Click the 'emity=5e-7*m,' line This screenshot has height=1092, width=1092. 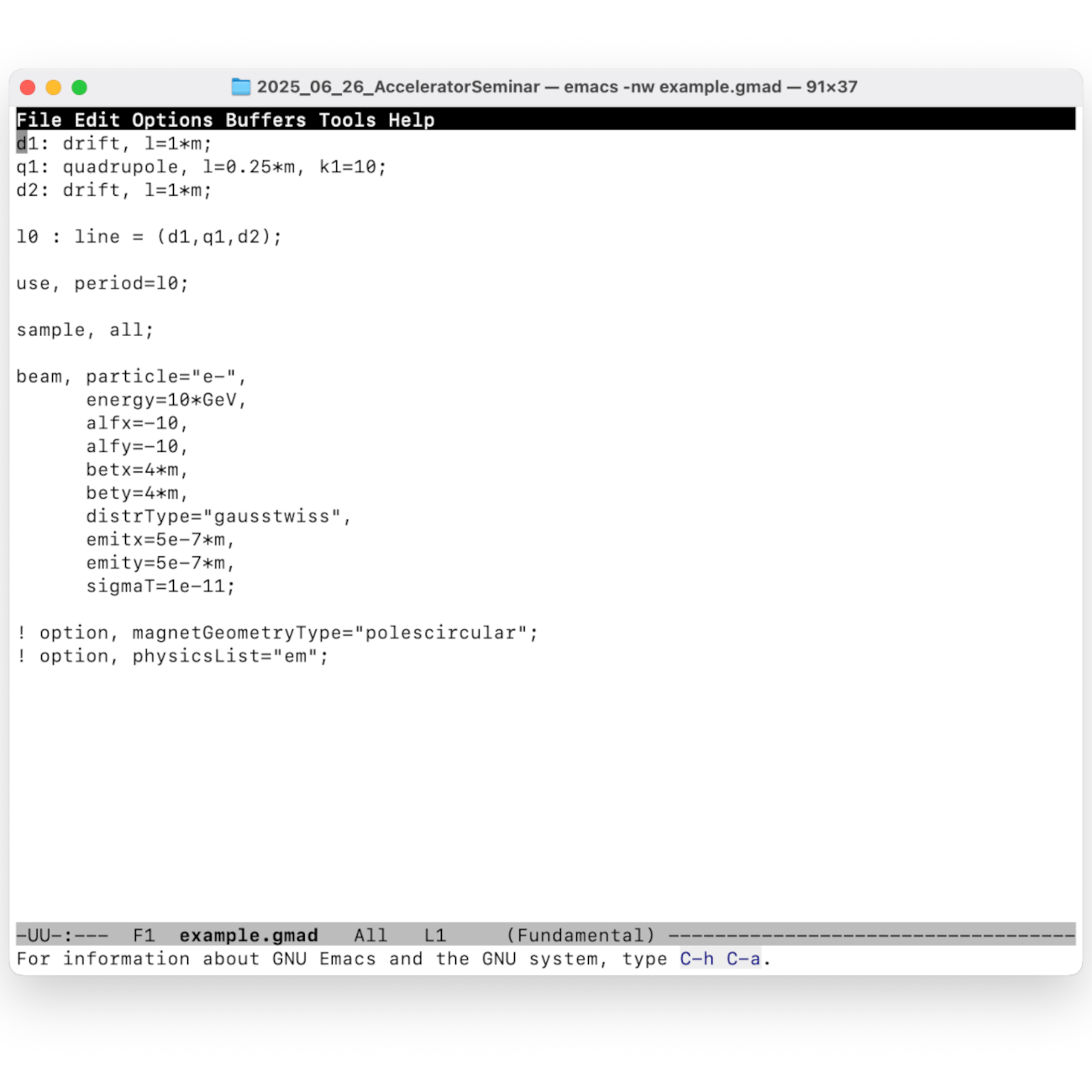pyautogui.click(x=160, y=563)
